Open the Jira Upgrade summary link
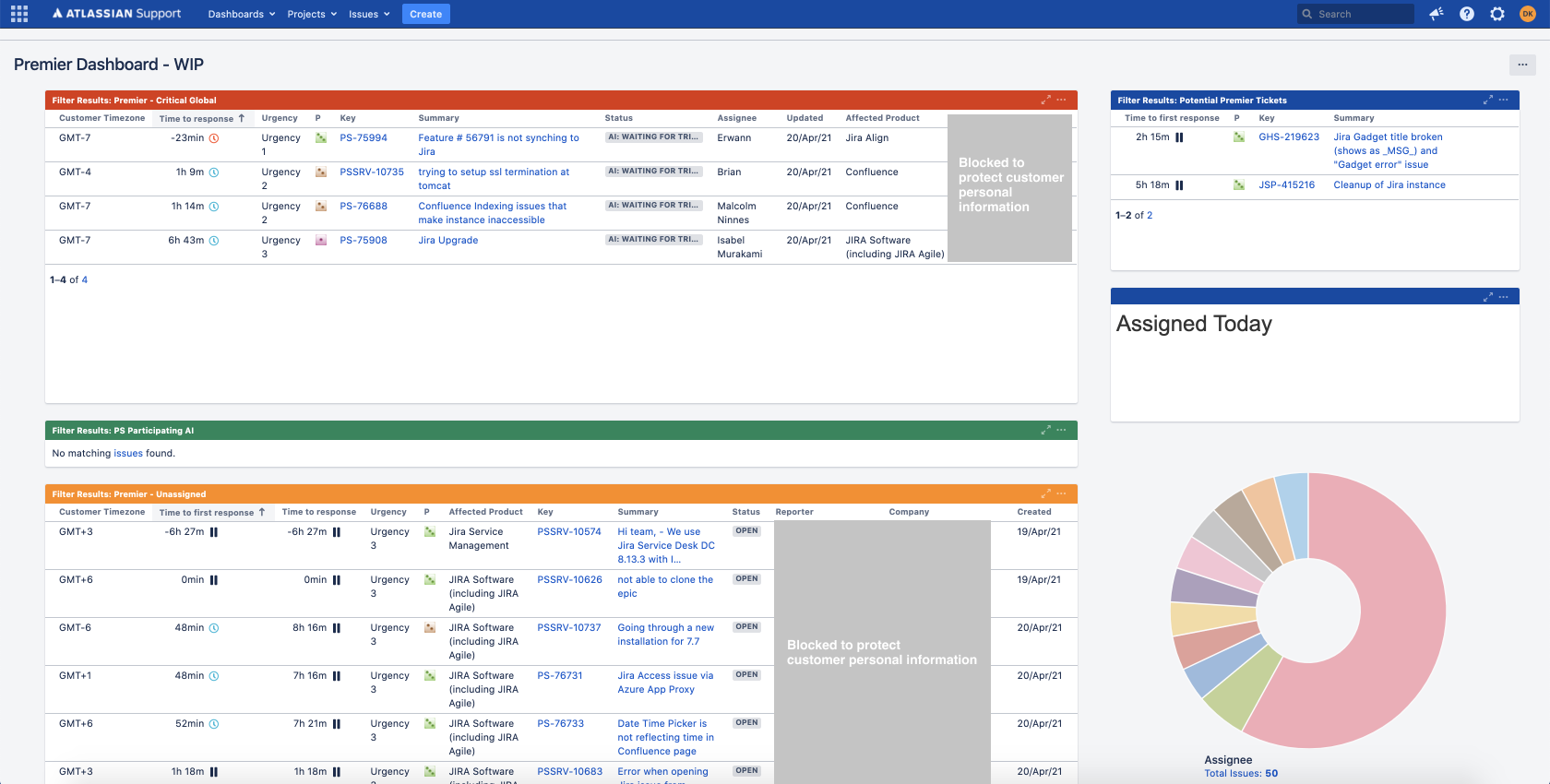This screenshot has width=1550, height=784. click(x=448, y=241)
